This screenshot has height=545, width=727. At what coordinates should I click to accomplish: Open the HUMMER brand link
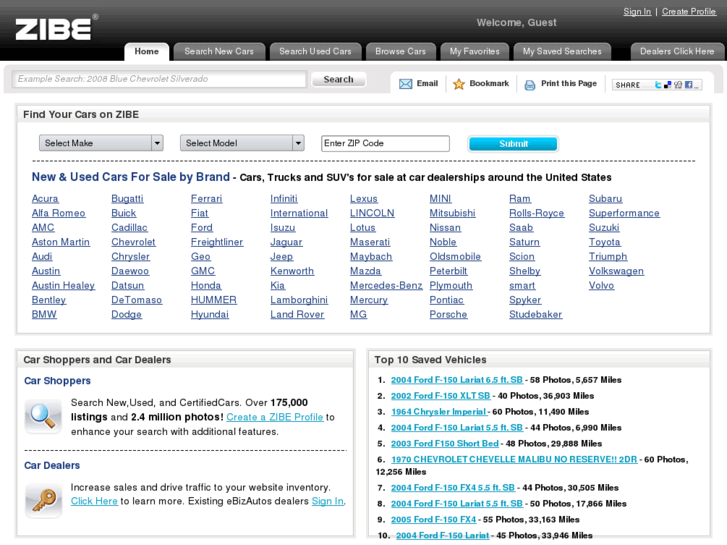tap(214, 300)
